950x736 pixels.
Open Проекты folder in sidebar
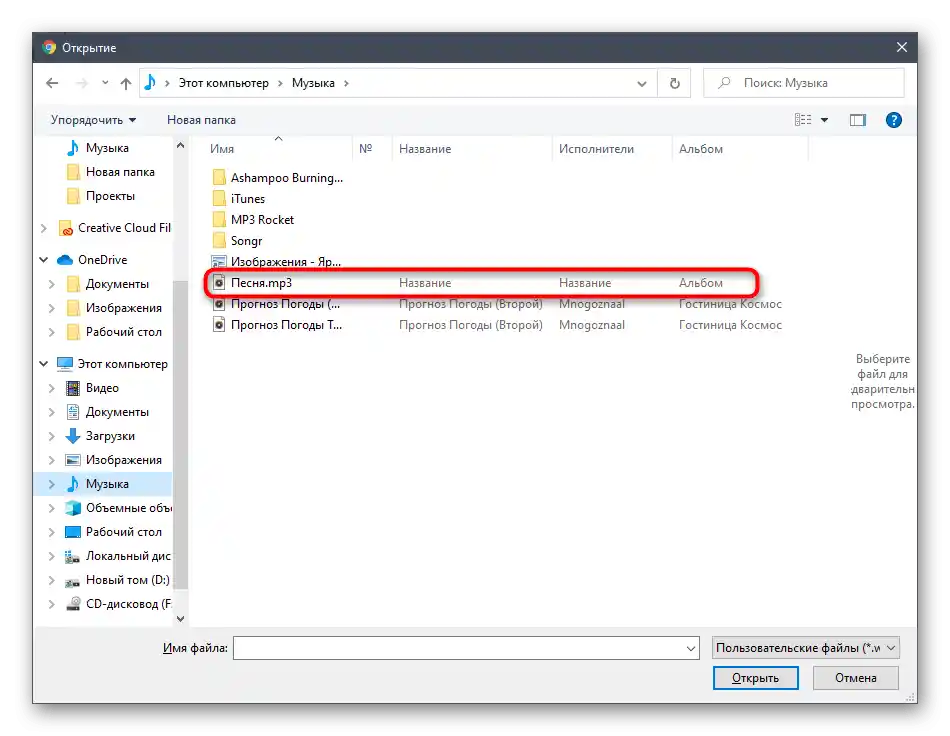pos(101,196)
